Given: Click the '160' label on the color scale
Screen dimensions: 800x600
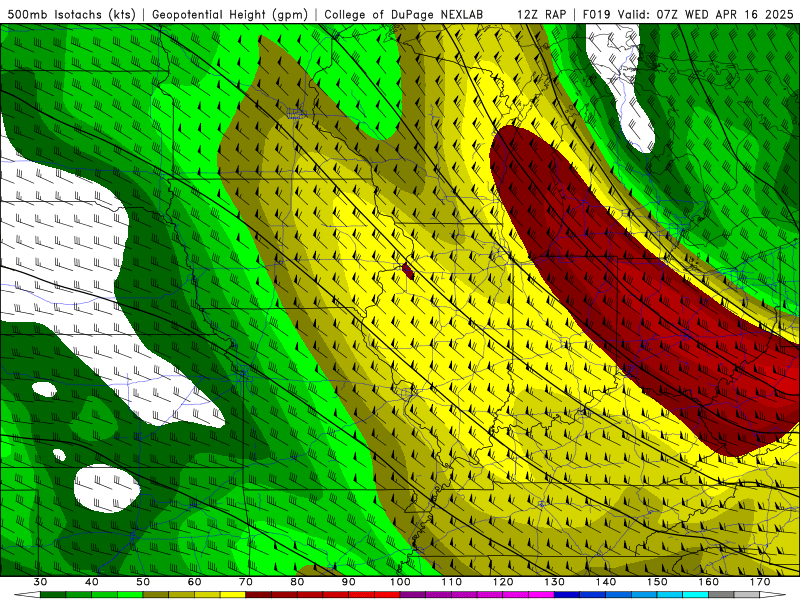Looking at the screenshot, I should [x=709, y=582].
